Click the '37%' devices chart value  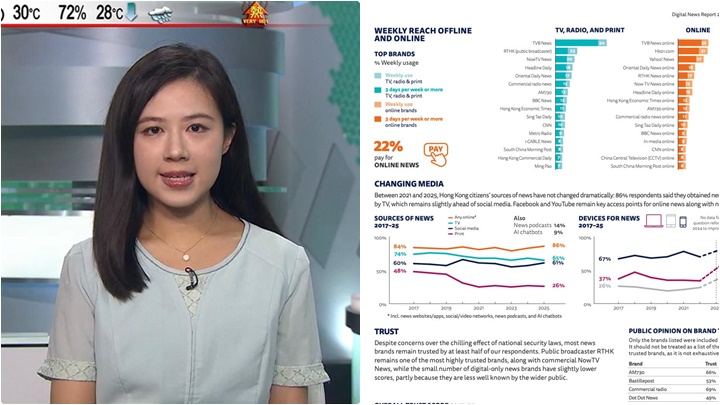point(604,279)
